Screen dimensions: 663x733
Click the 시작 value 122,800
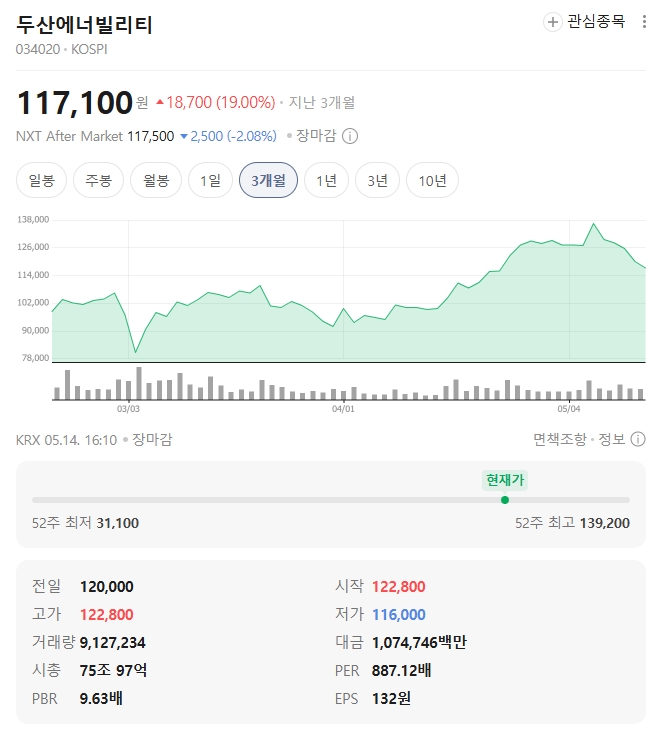click(x=398, y=587)
